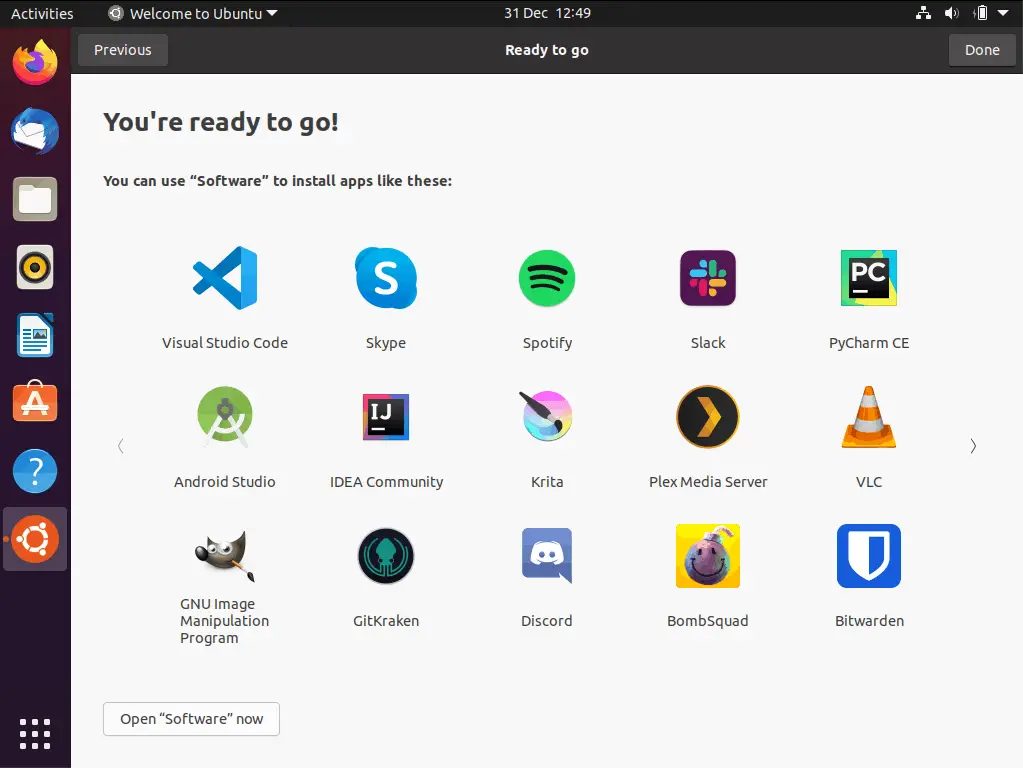
Task: Launch Firefox from the dock
Action: pyautogui.click(x=35, y=63)
